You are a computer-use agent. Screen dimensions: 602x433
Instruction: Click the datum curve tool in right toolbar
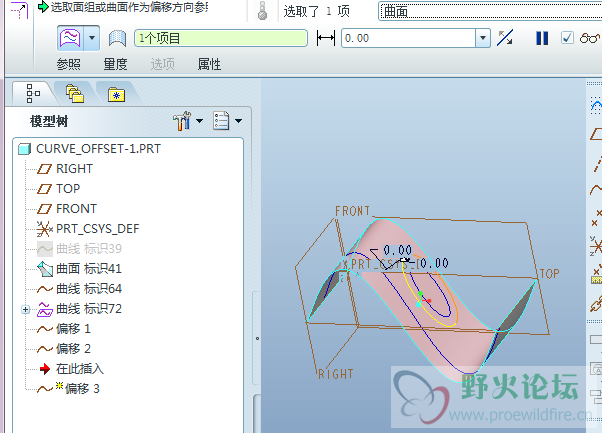coord(596,189)
